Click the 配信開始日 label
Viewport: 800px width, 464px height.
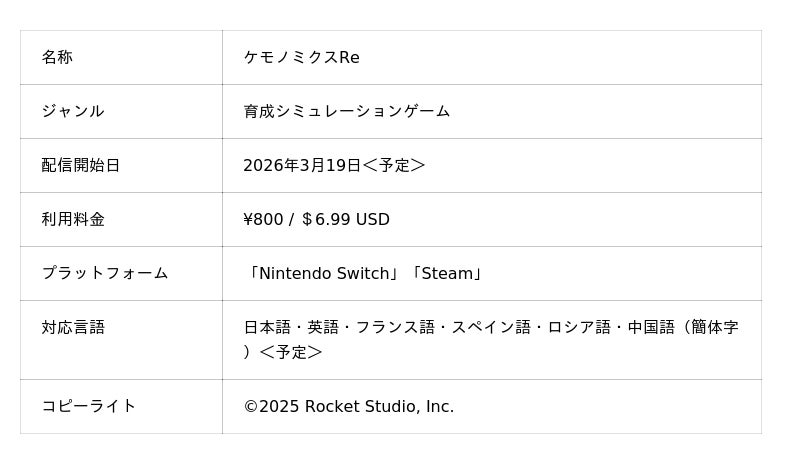[80, 166]
